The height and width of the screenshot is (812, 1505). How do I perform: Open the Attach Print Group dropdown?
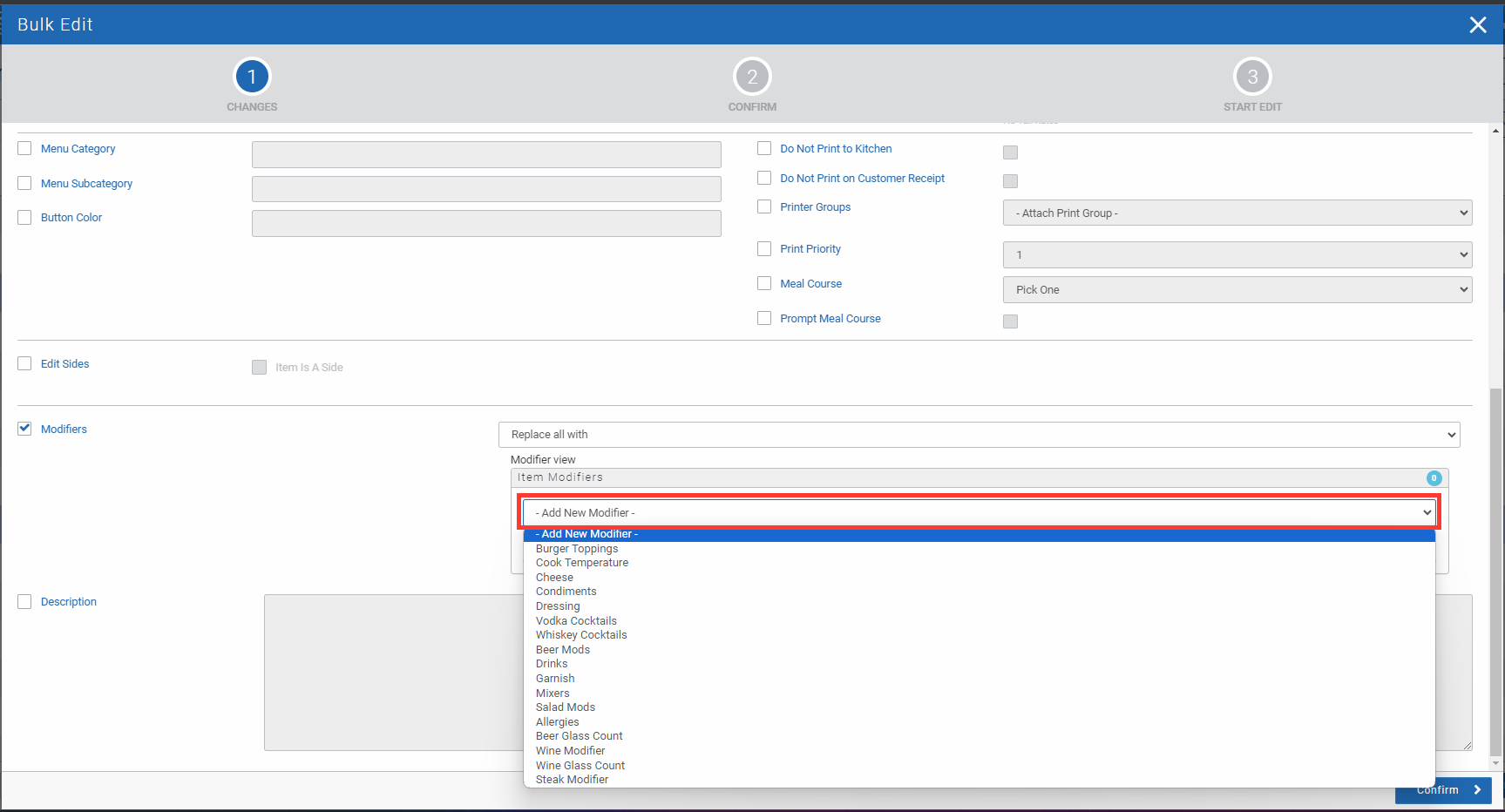pyautogui.click(x=1237, y=213)
